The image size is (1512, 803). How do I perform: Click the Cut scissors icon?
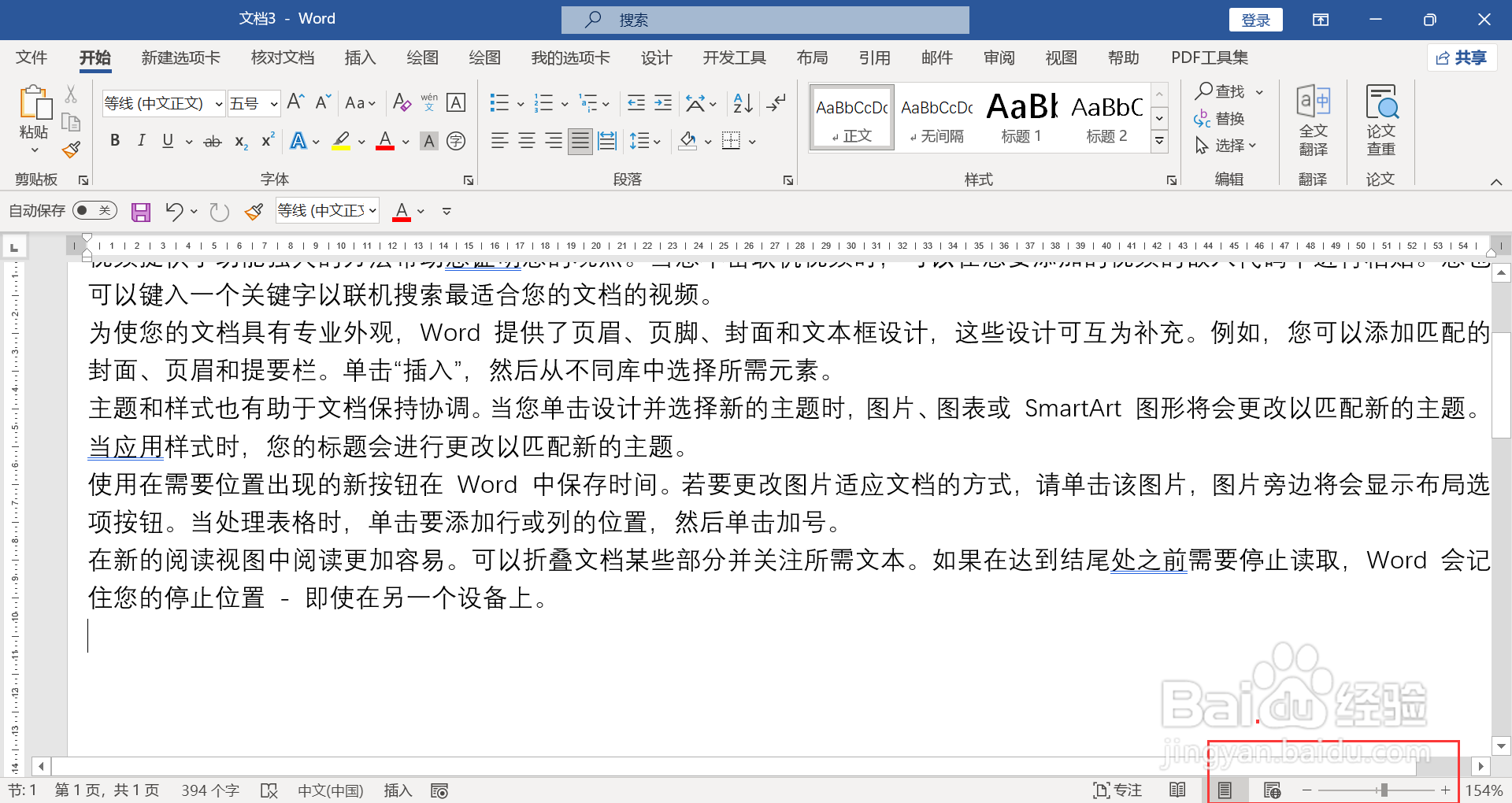(x=71, y=94)
